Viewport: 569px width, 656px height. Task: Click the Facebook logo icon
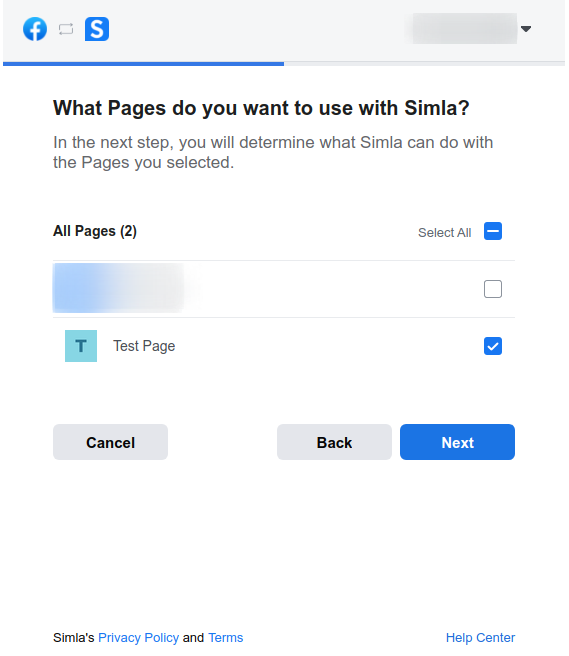(35, 29)
